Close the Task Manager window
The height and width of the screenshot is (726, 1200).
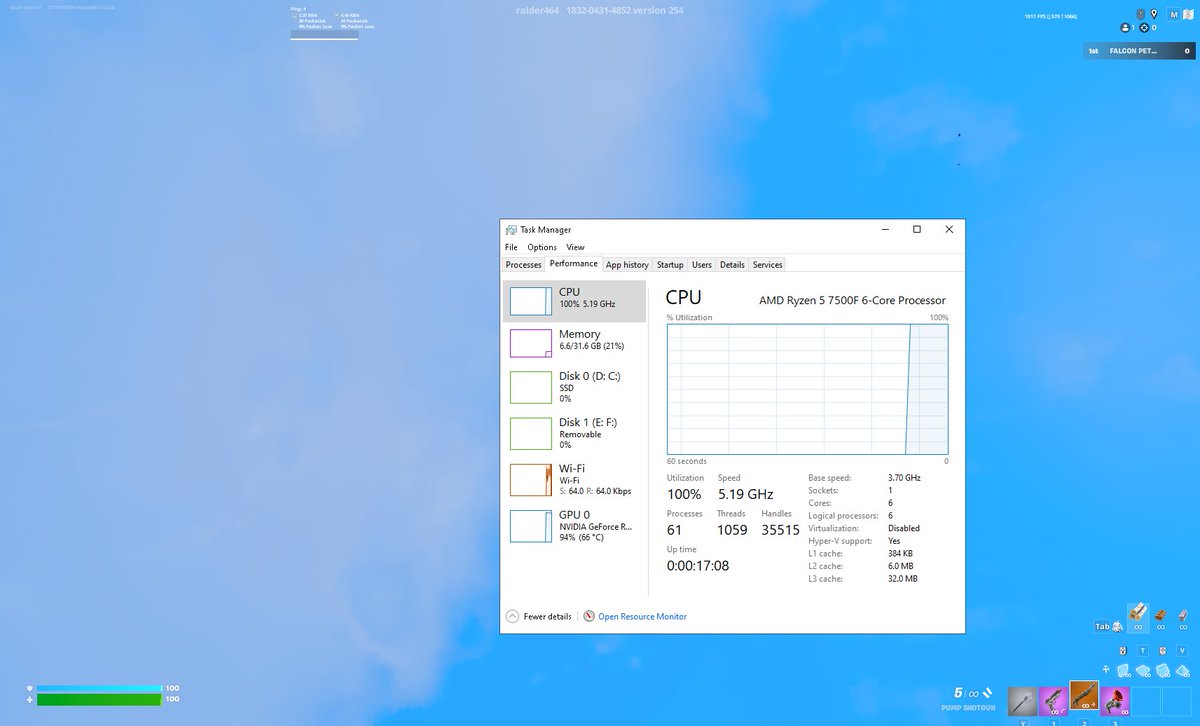(949, 229)
